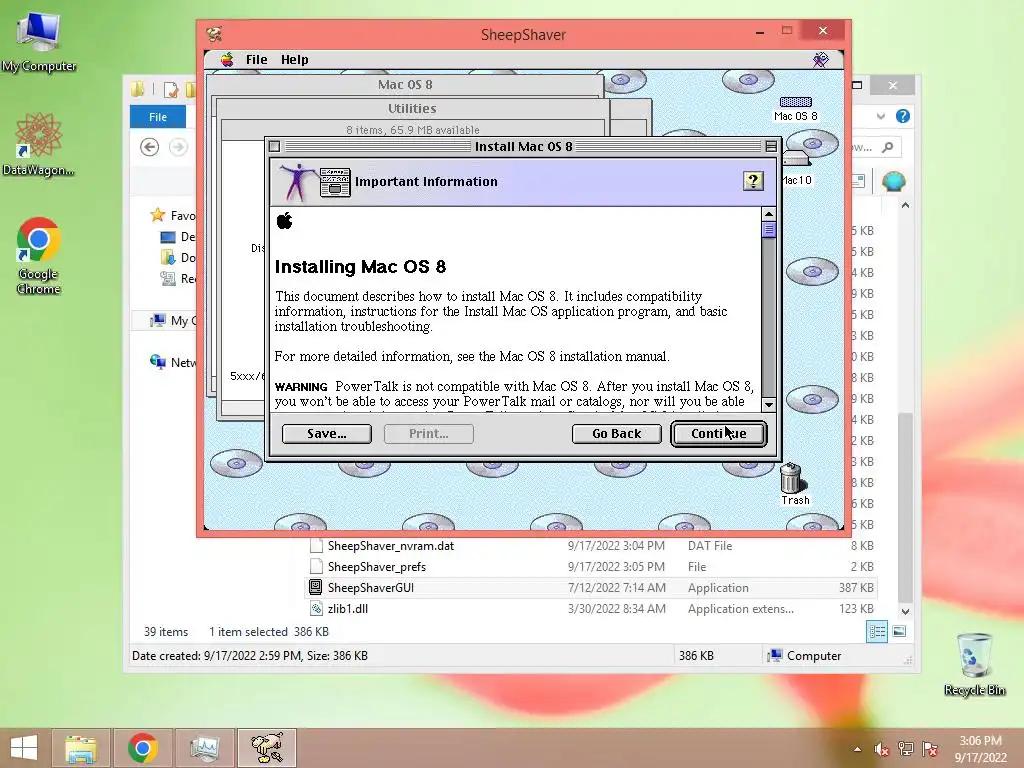This screenshot has height=768, width=1024.
Task: Click the Explorer Forward arrow button
Action: tap(178, 147)
